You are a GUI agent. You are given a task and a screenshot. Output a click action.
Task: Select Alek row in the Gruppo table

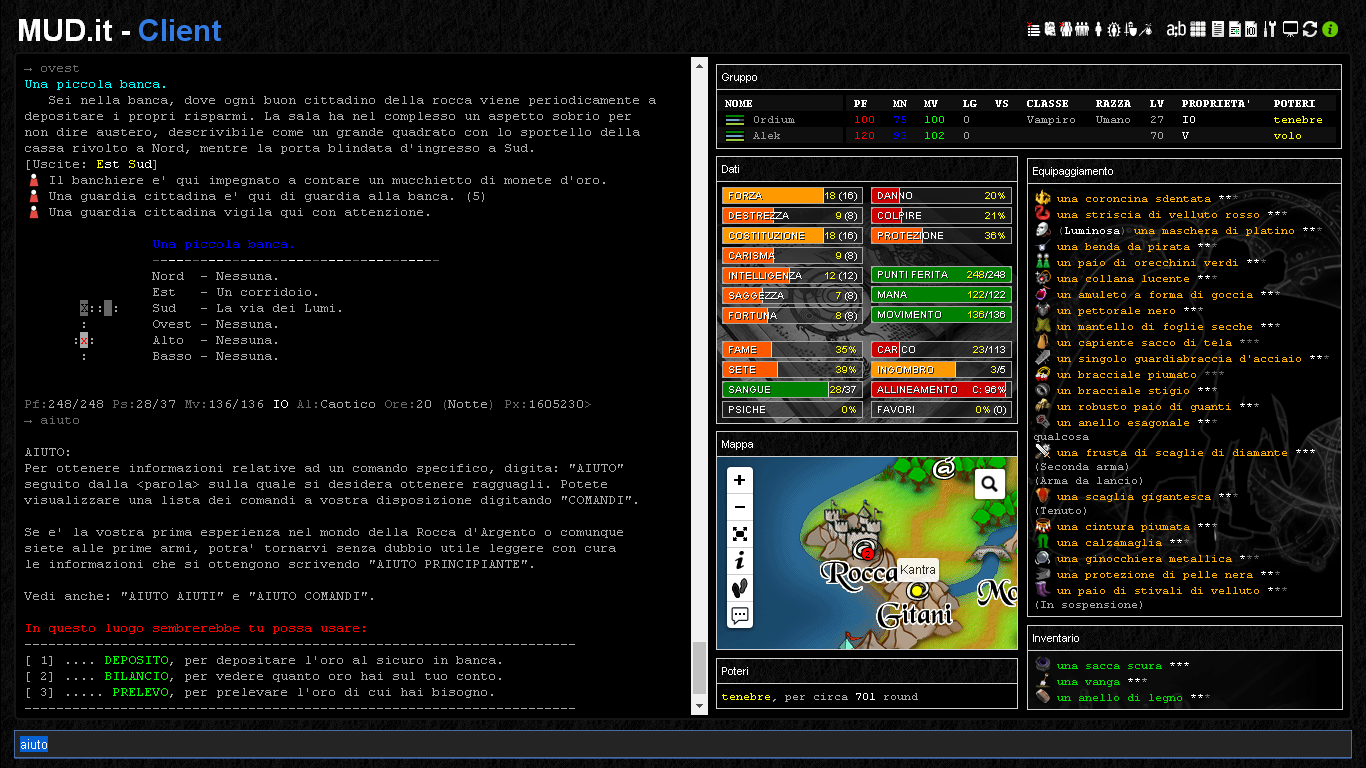click(1029, 136)
